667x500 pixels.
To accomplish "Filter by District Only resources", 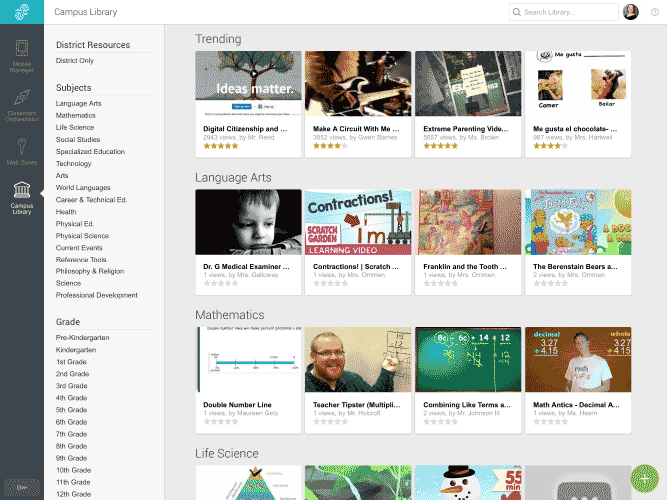I will pyautogui.click(x=74, y=60).
